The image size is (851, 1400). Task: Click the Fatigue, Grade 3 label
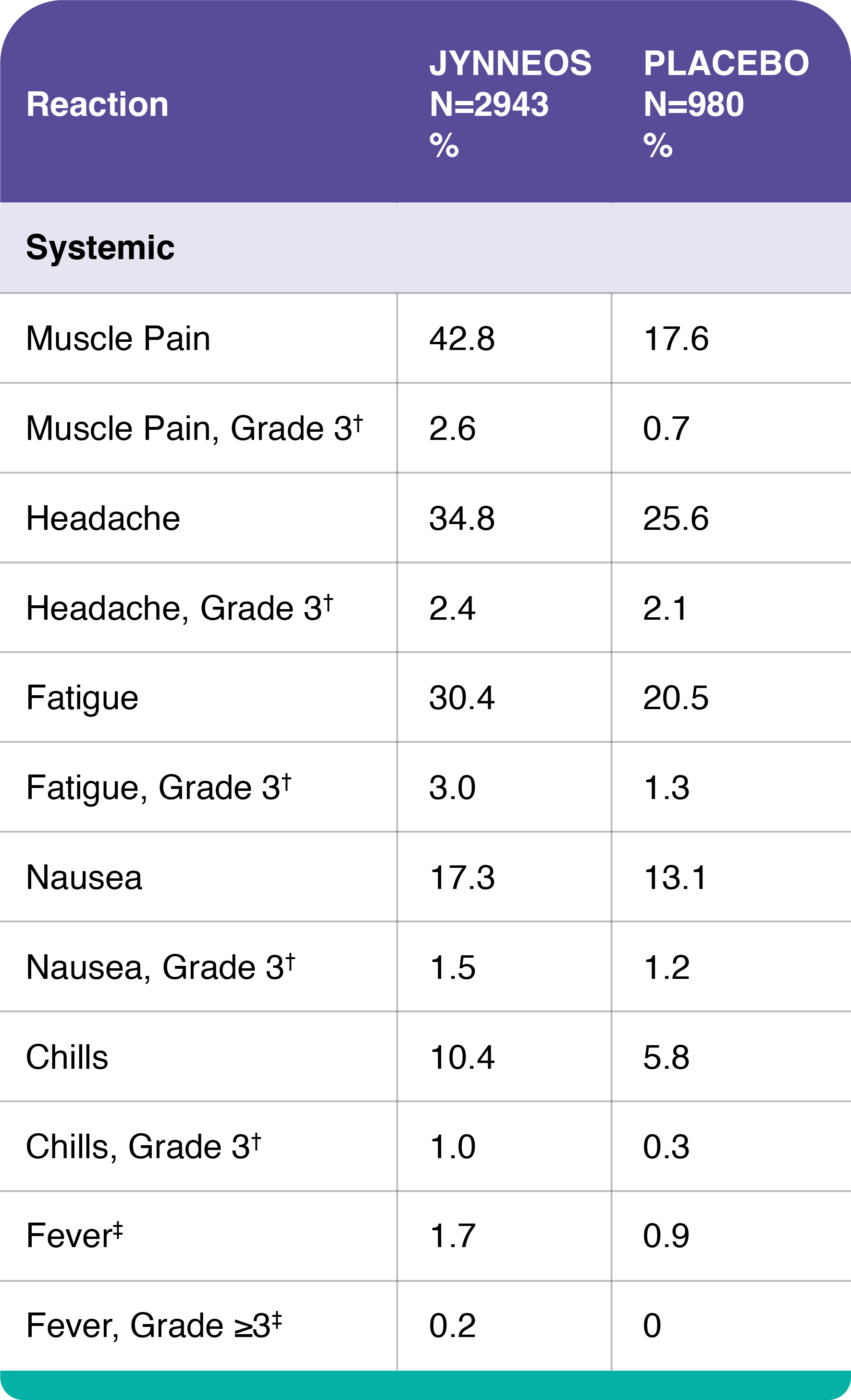tap(159, 787)
